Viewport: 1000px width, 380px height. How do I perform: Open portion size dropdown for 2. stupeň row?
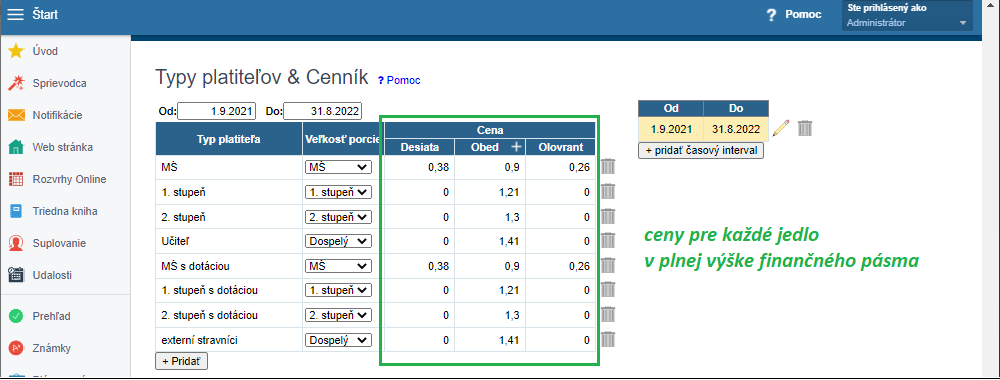(x=338, y=217)
